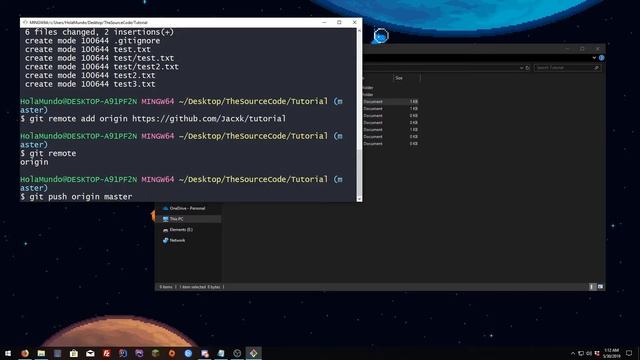Open the Unity taskbar icon

click(237, 353)
